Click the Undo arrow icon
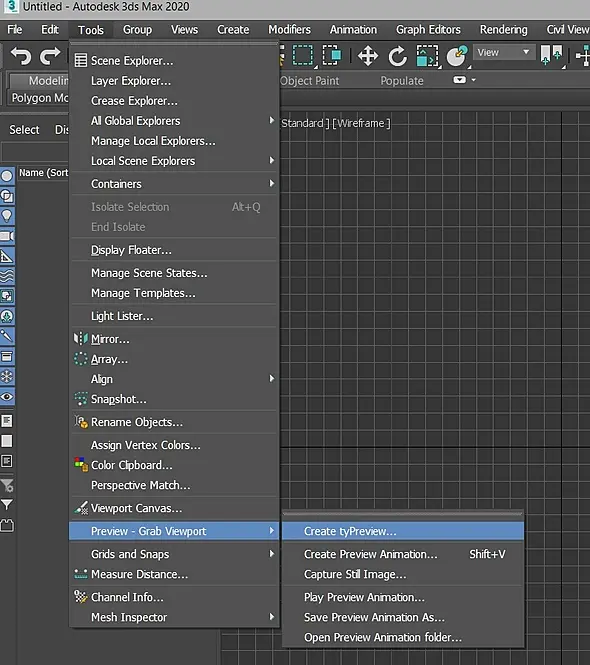Image resolution: width=590 pixels, height=665 pixels. click(x=21, y=56)
